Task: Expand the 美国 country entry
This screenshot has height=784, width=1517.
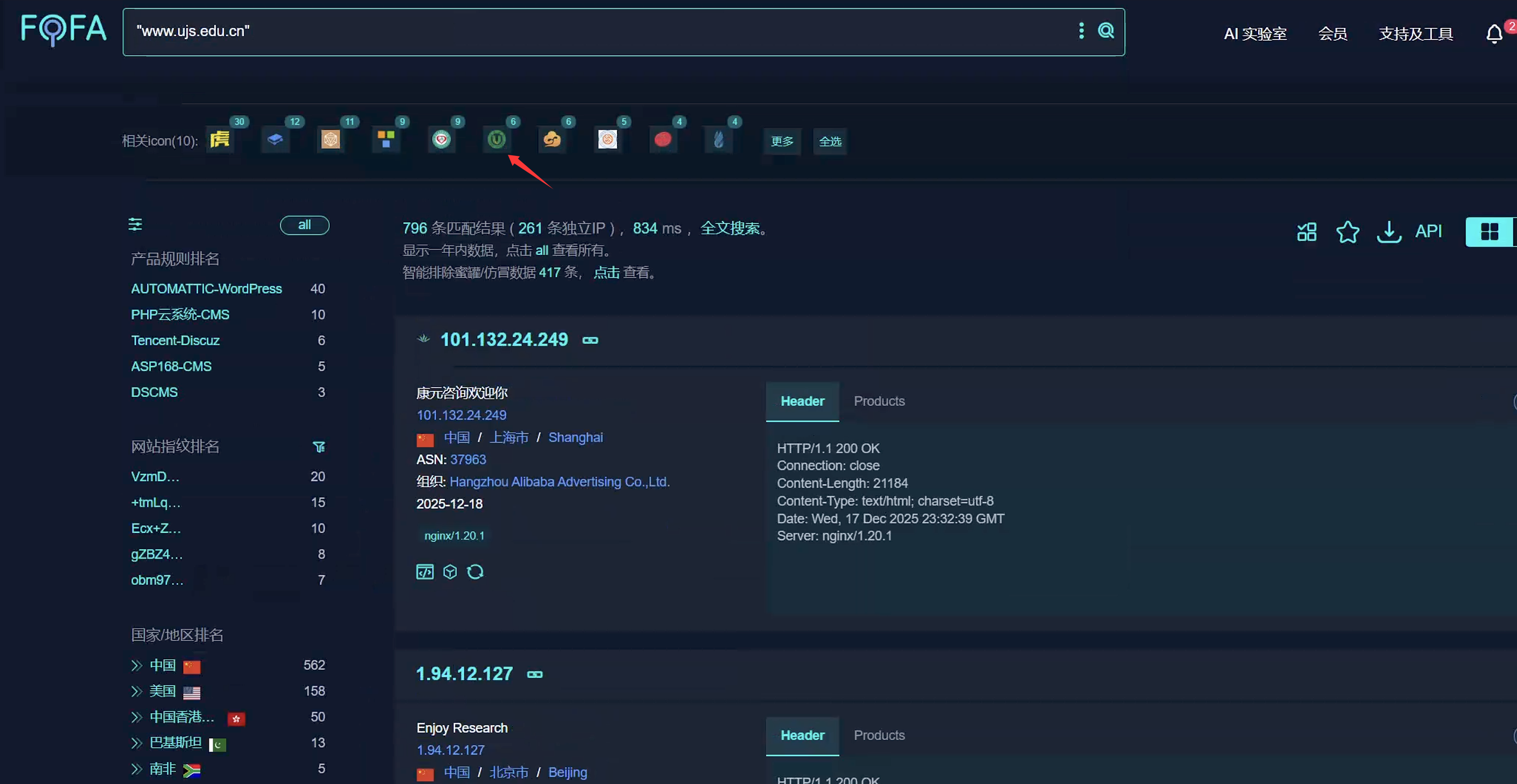Action: coord(136,691)
